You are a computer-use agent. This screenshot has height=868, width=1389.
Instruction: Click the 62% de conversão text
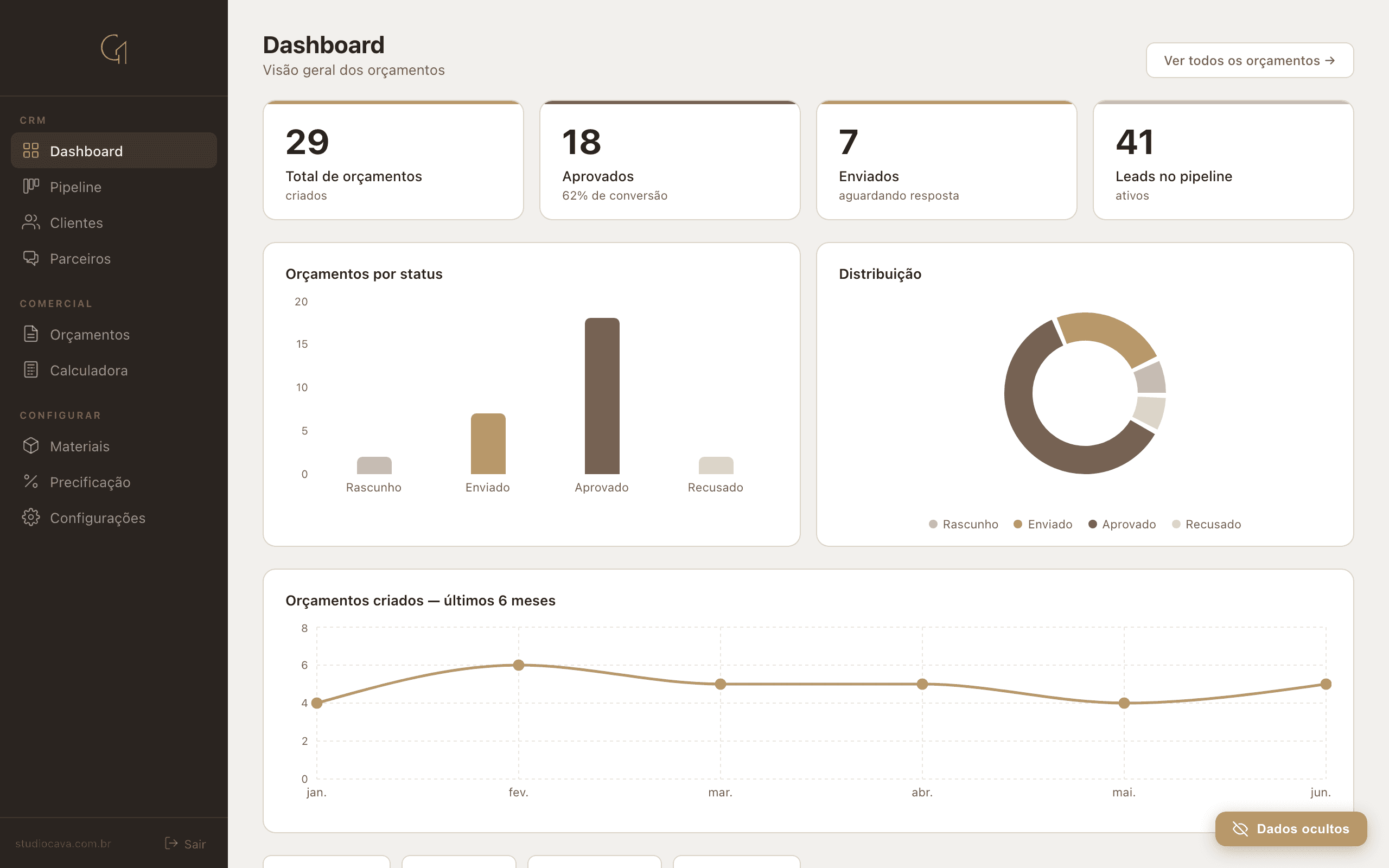tap(615, 196)
